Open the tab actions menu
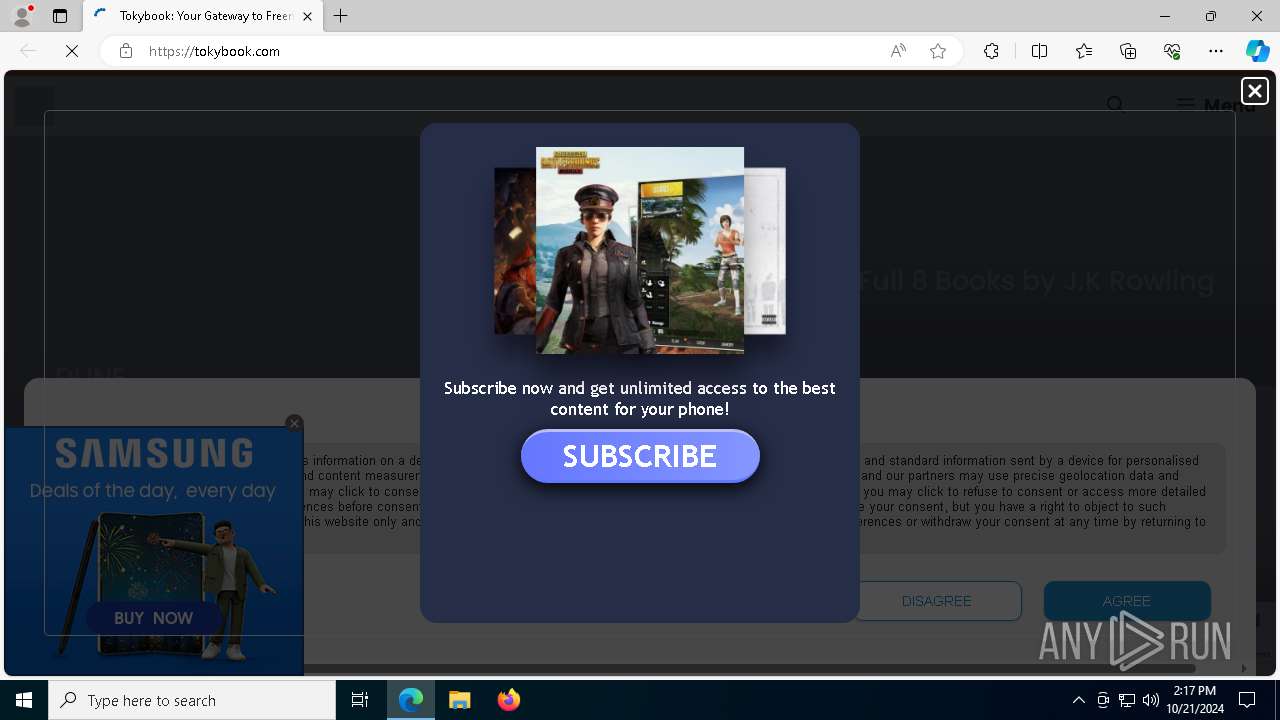Image resolution: width=1280 pixels, height=720 pixels. coord(60,16)
